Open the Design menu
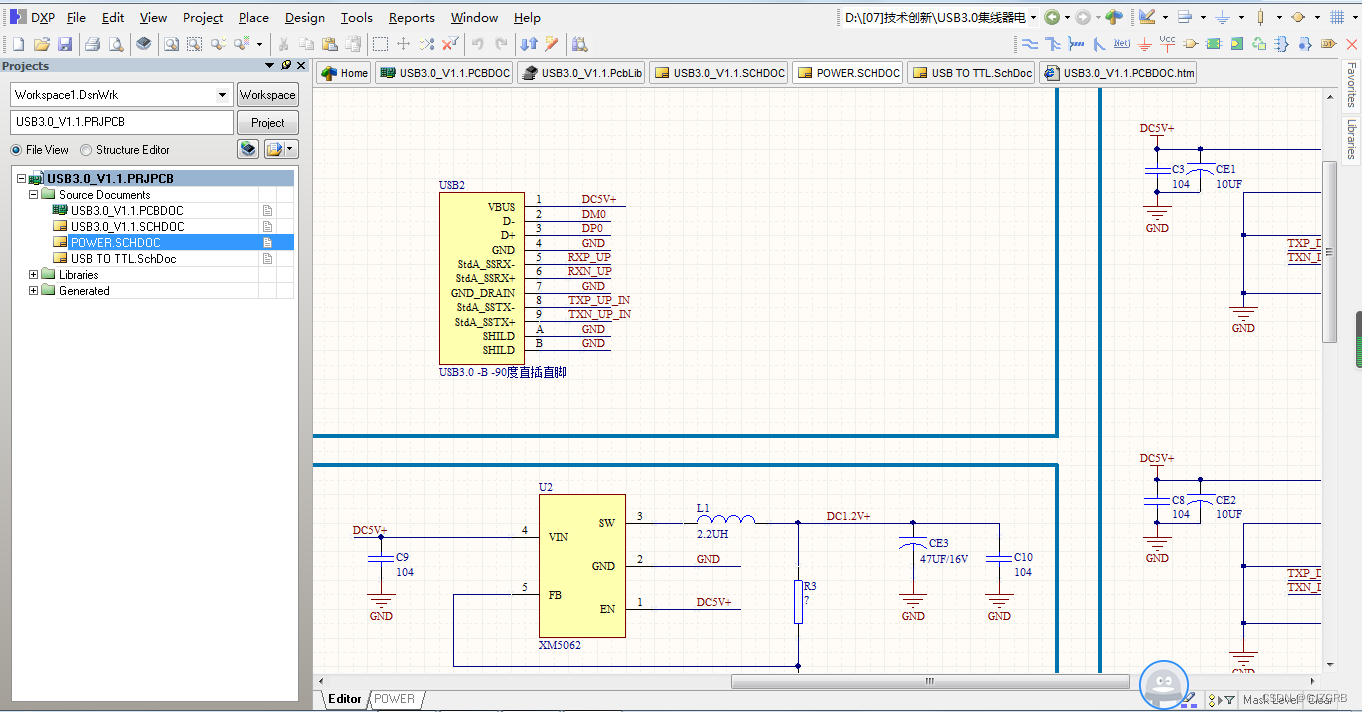 (x=304, y=17)
